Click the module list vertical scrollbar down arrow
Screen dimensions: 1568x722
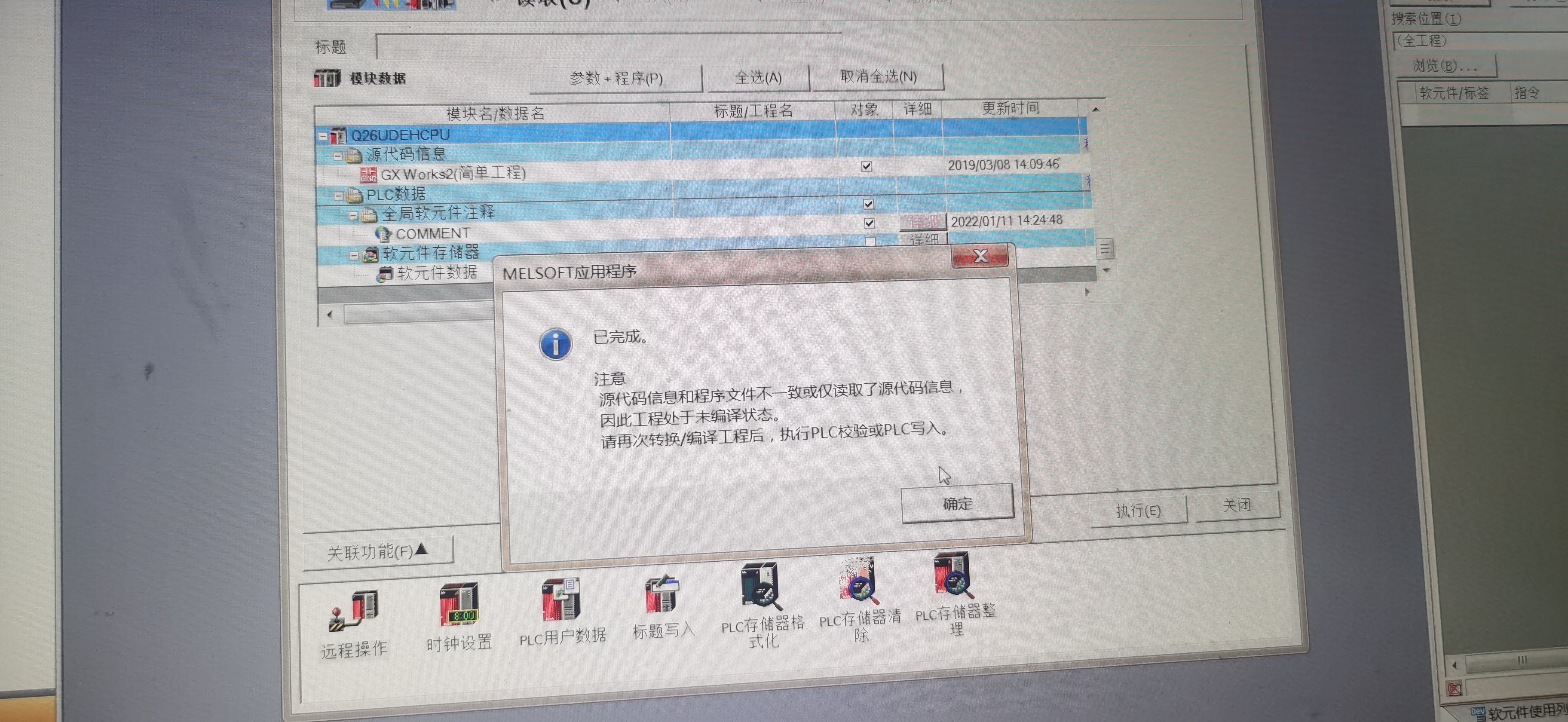pyautogui.click(x=1106, y=270)
